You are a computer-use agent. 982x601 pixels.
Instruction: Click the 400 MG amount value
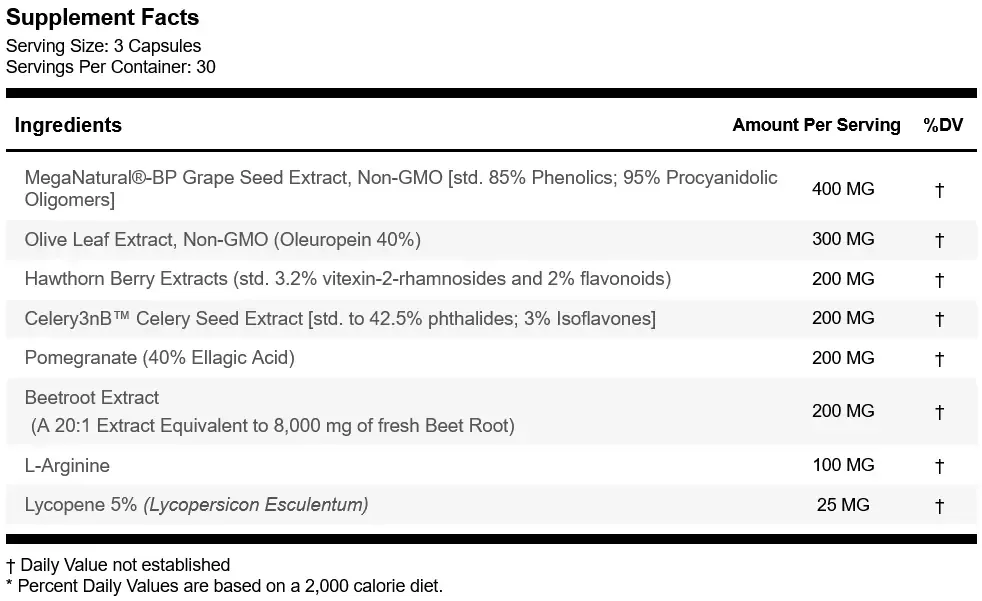[843, 189]
